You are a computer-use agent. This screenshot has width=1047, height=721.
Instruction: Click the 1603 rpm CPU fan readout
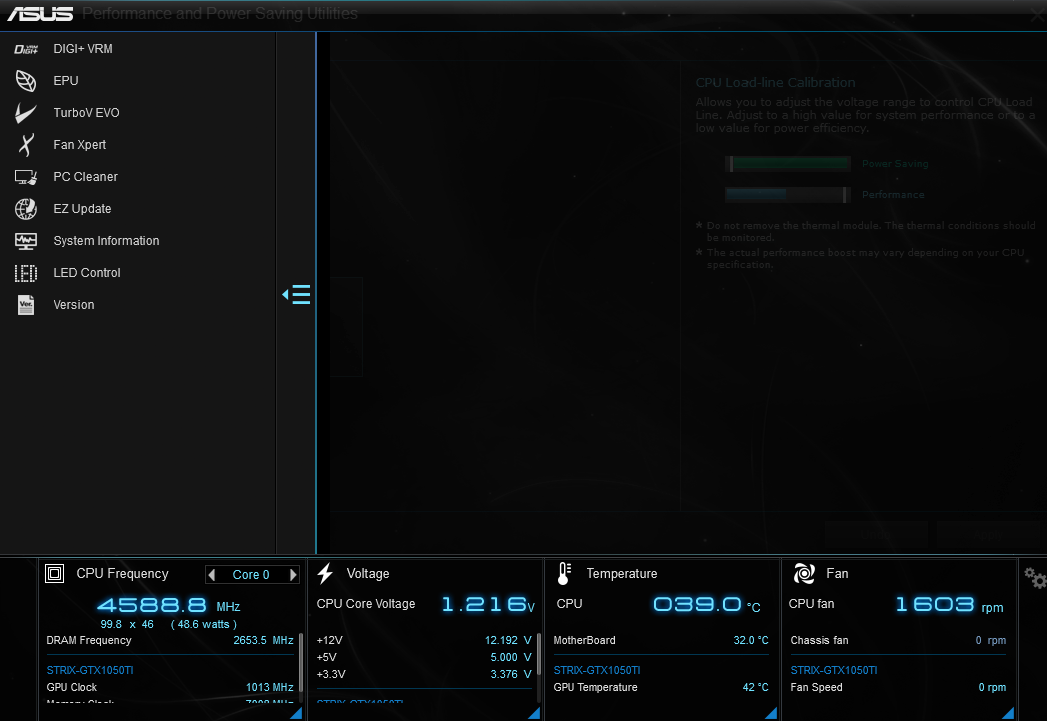[x=950, y=605]
